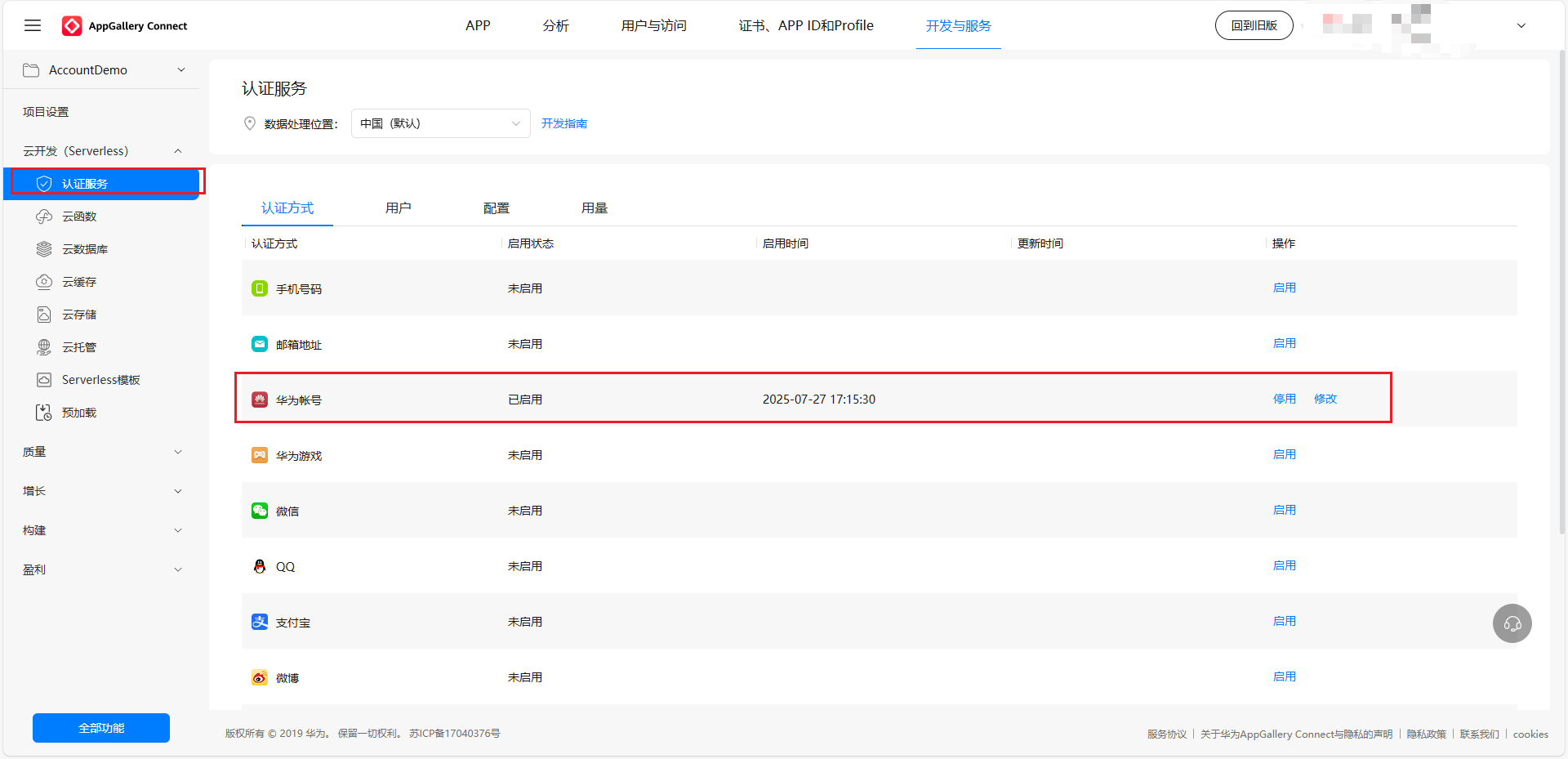This screenshot has width=1568, height=759.
Task: Click the 云缓存 icon
Action: 44,282
